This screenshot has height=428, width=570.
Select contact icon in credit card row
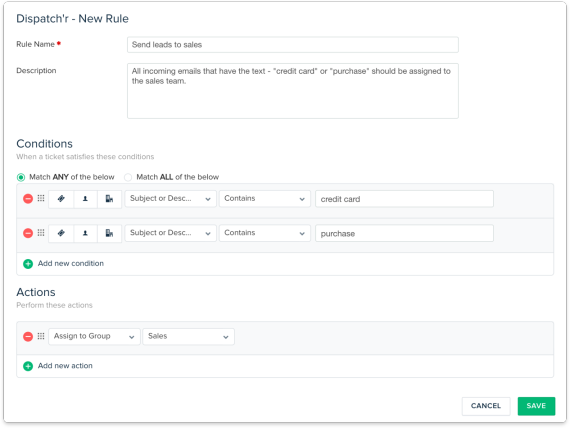[85, 199]
